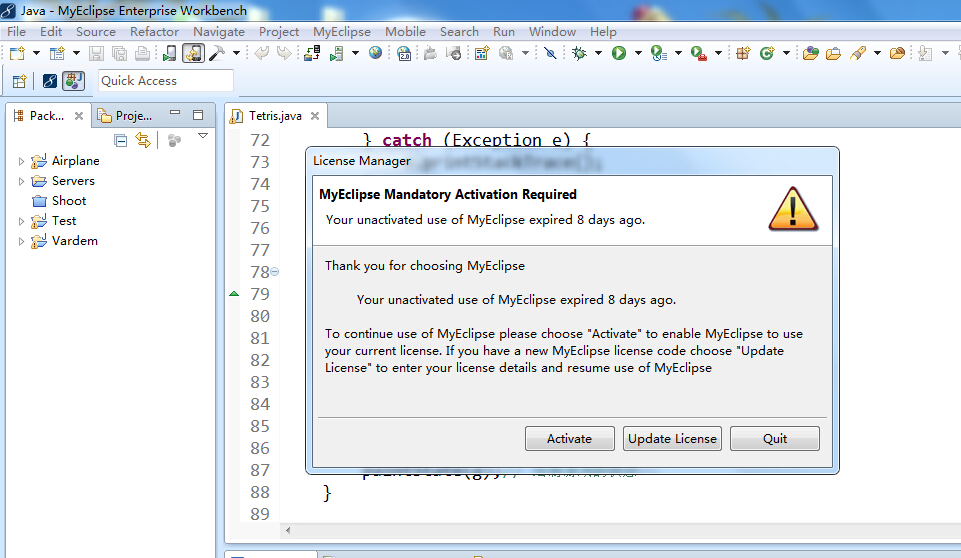Click the Update License button
This screenshot has width=961, height=558.
click(672, 439)
